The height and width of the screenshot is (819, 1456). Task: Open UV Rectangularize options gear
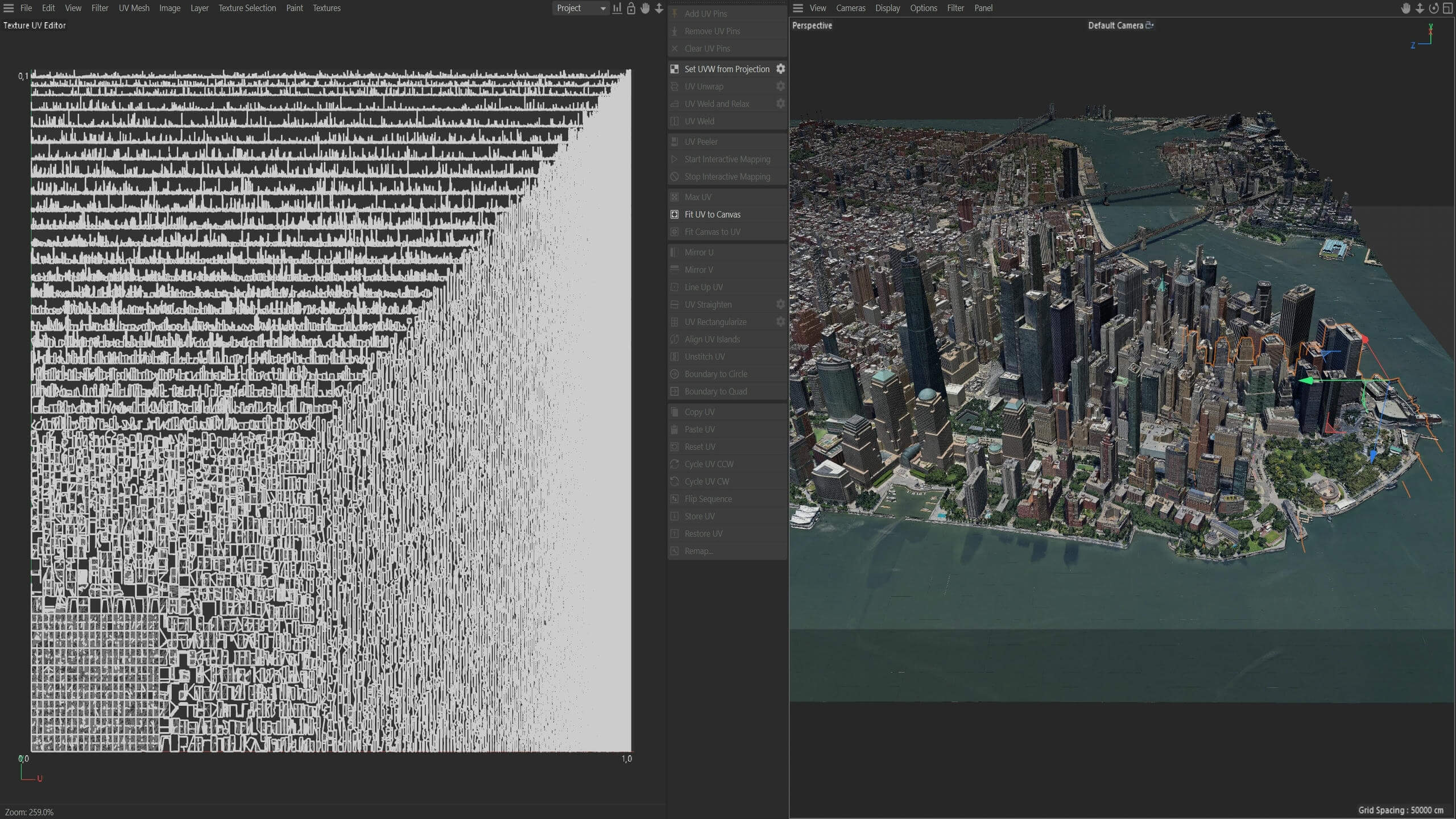coord(780,322)
